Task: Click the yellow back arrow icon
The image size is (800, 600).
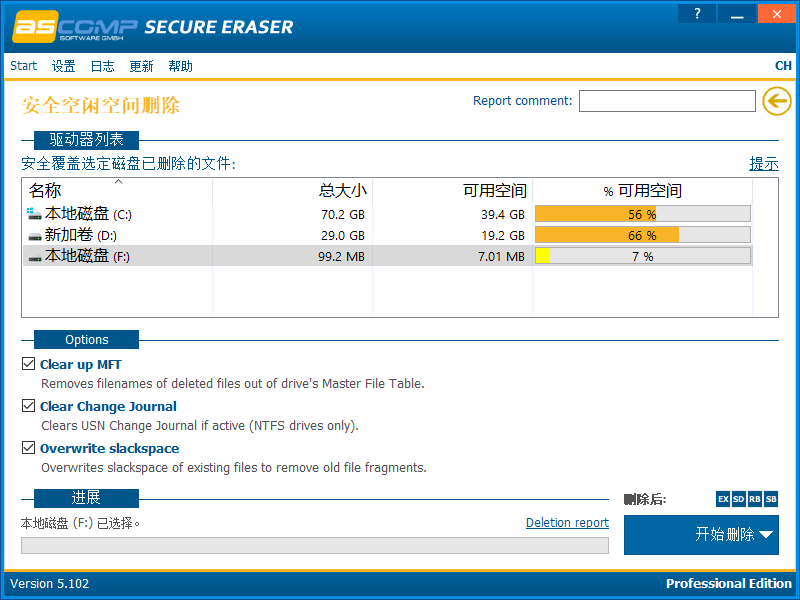Action: click(x=776, y=101)
